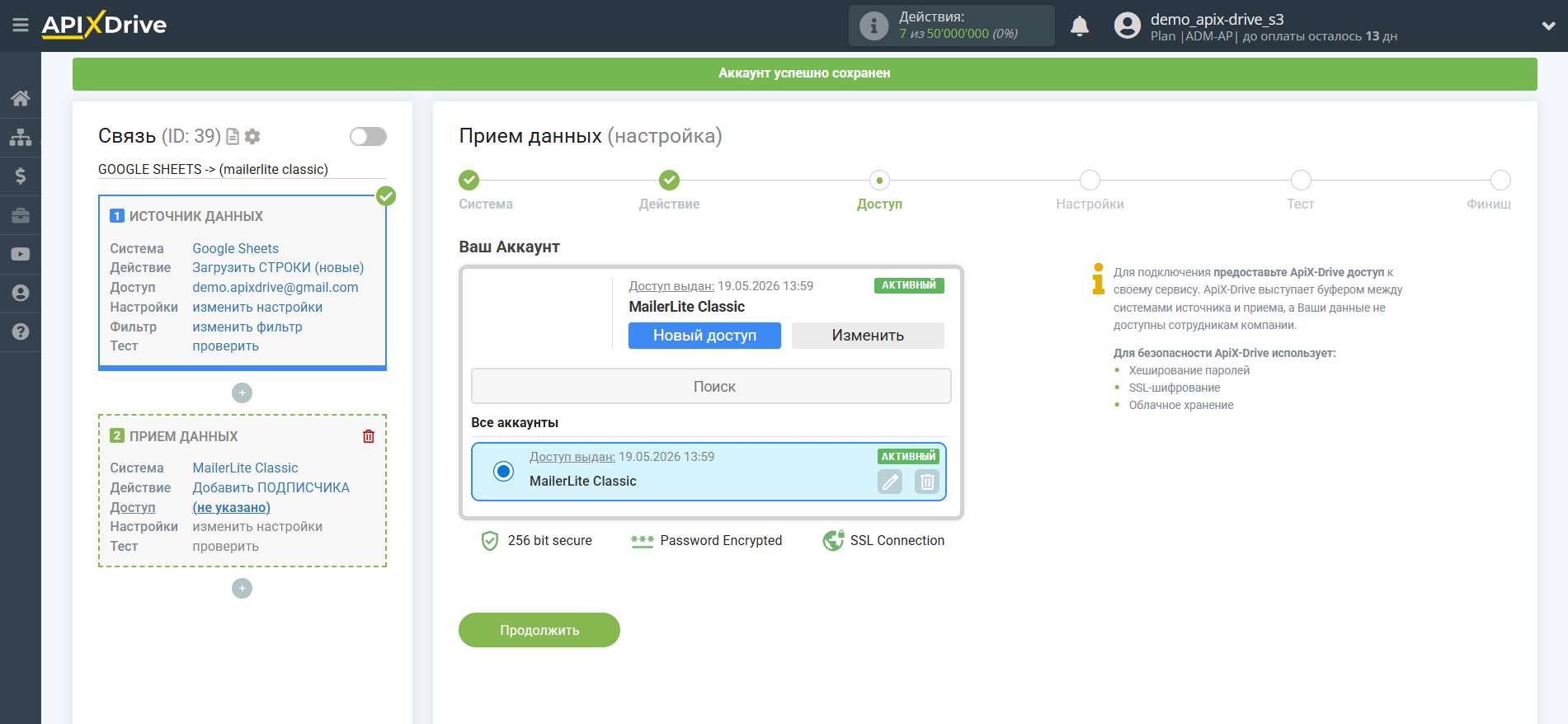
Task: Click source изменить настройки link
Action: click(x=257, y=308)
